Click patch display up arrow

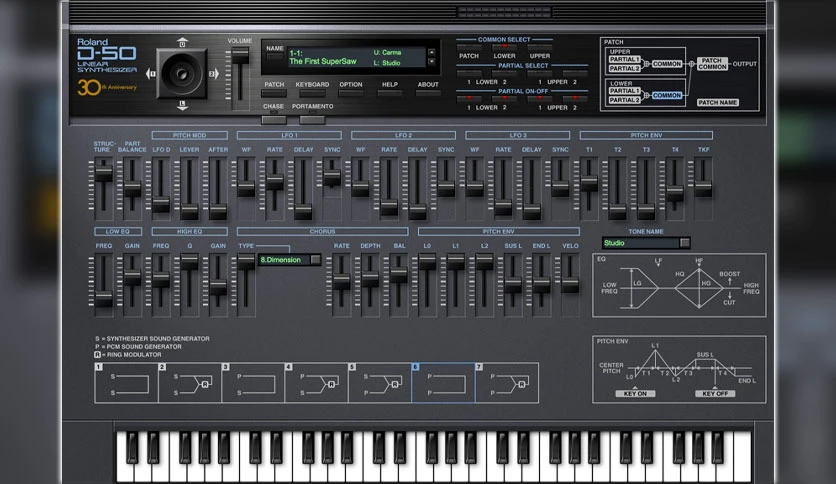[x=431, y=53]
